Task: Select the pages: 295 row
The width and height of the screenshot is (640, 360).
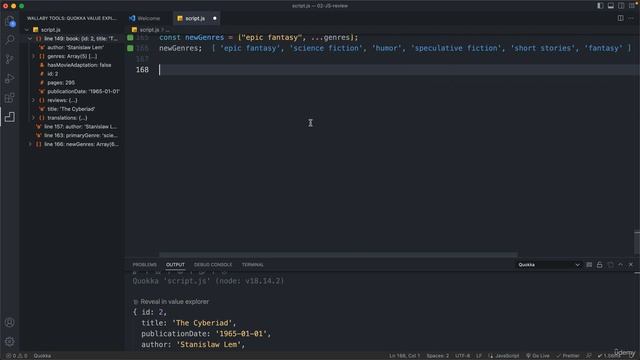Action: [x=72, y=82]
